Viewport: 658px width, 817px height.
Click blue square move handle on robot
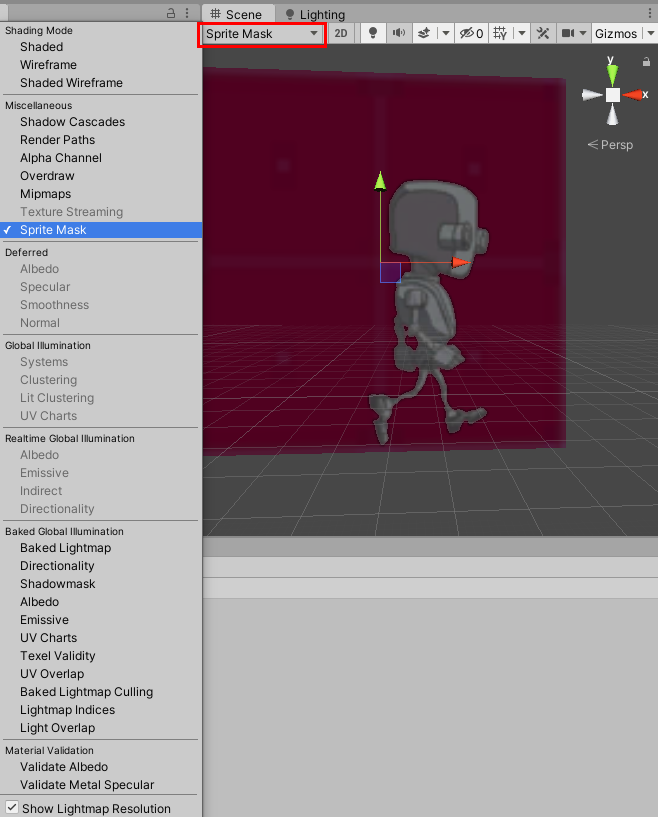tap(390, 273)
